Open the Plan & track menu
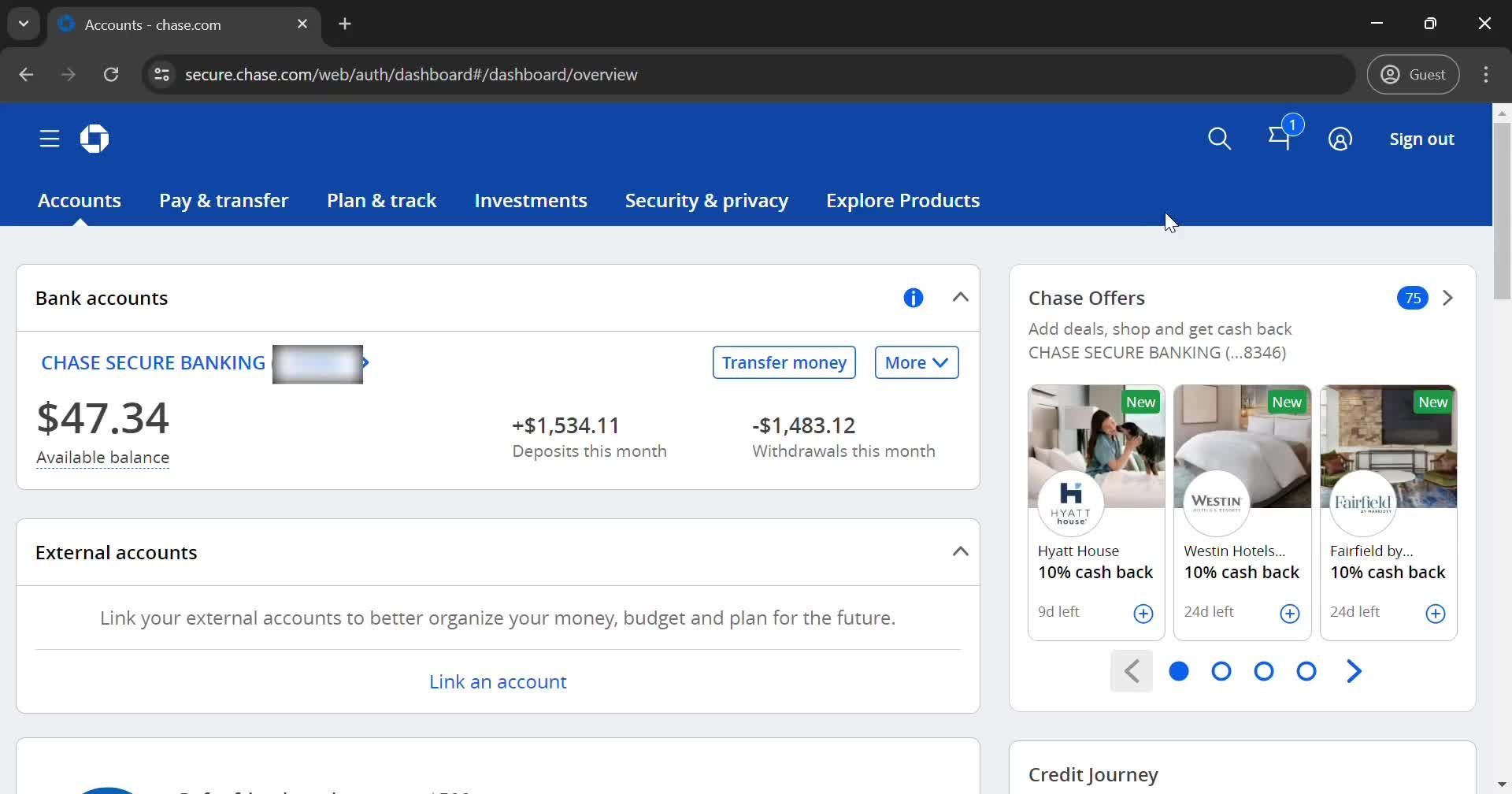This screenshot has height=794, width=1512. point(381,200)
